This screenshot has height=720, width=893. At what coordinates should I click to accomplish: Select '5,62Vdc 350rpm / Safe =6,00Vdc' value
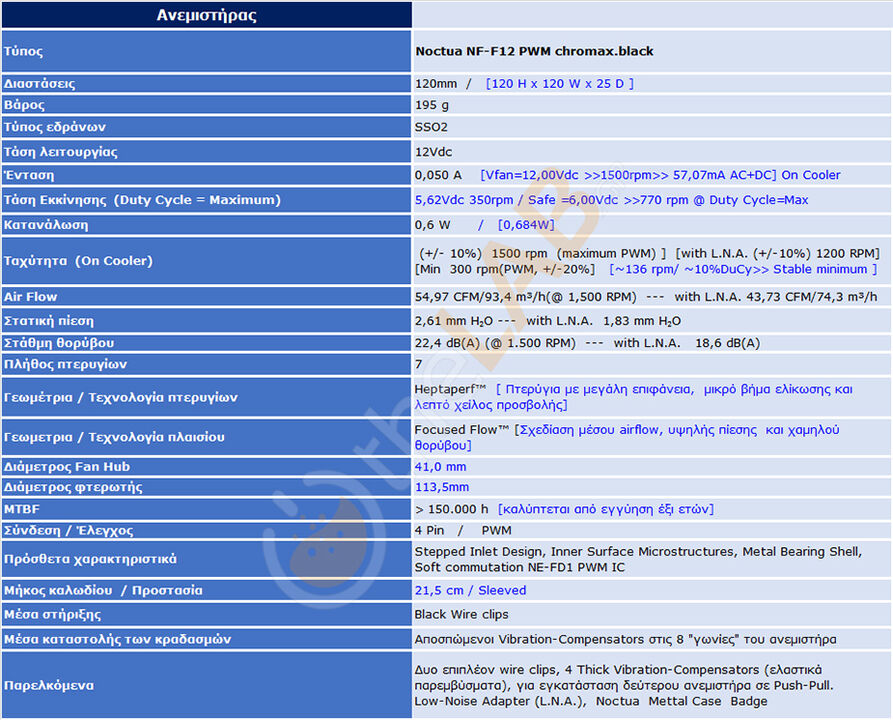[516, 200]
